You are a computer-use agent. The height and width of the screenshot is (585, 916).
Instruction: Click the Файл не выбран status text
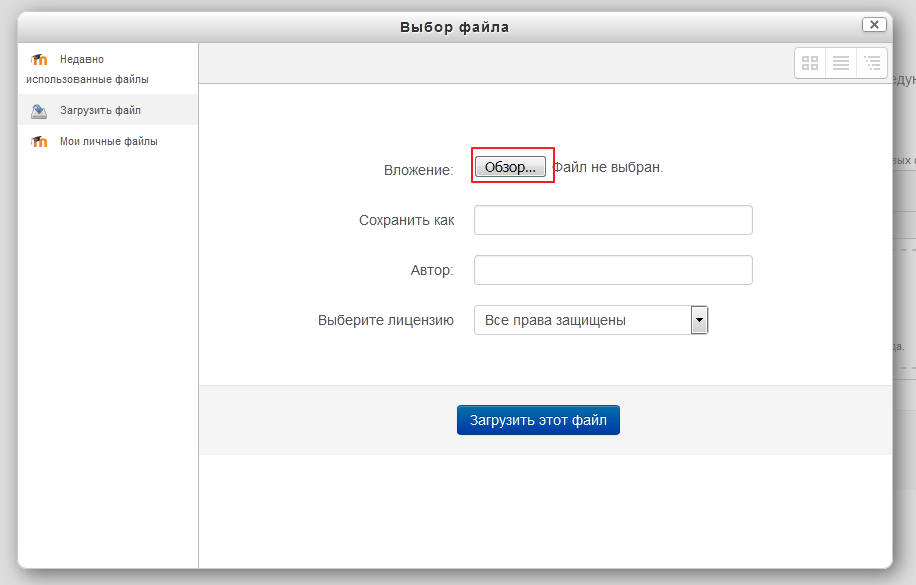coord(609,167)
